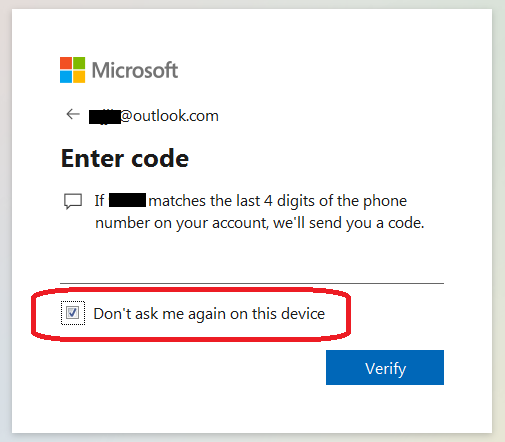Go back using the left arrow icon
Viewport: 505px width, 442px height.
click(x=73, y=114)
